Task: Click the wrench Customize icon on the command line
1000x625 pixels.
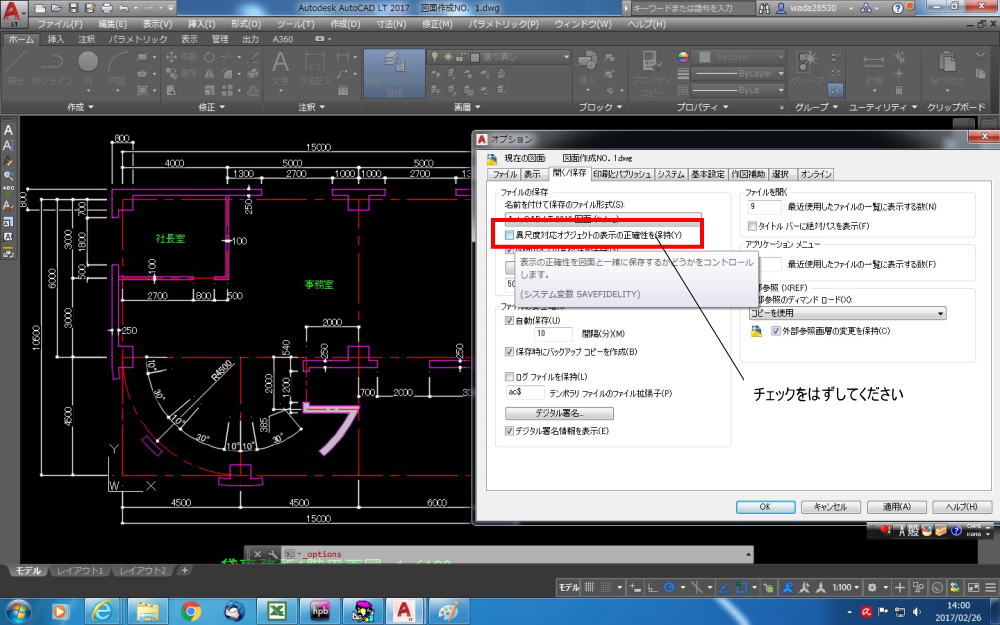Action: (272, 554)
